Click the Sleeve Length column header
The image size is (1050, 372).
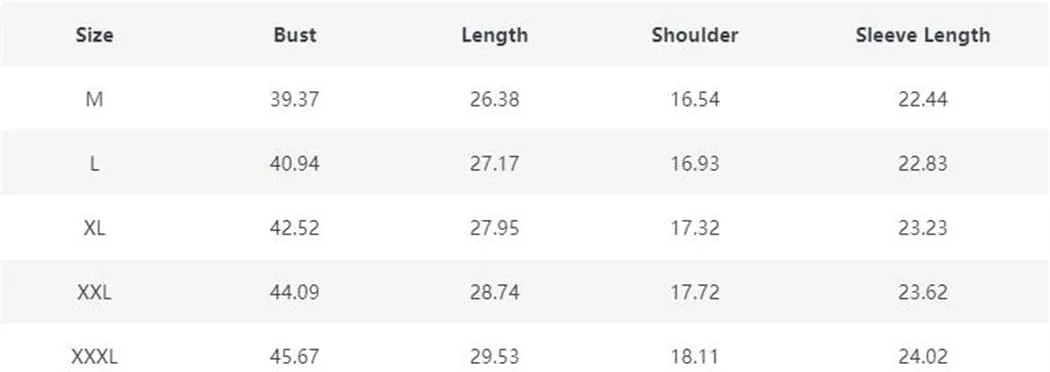(x=922, y=35)
